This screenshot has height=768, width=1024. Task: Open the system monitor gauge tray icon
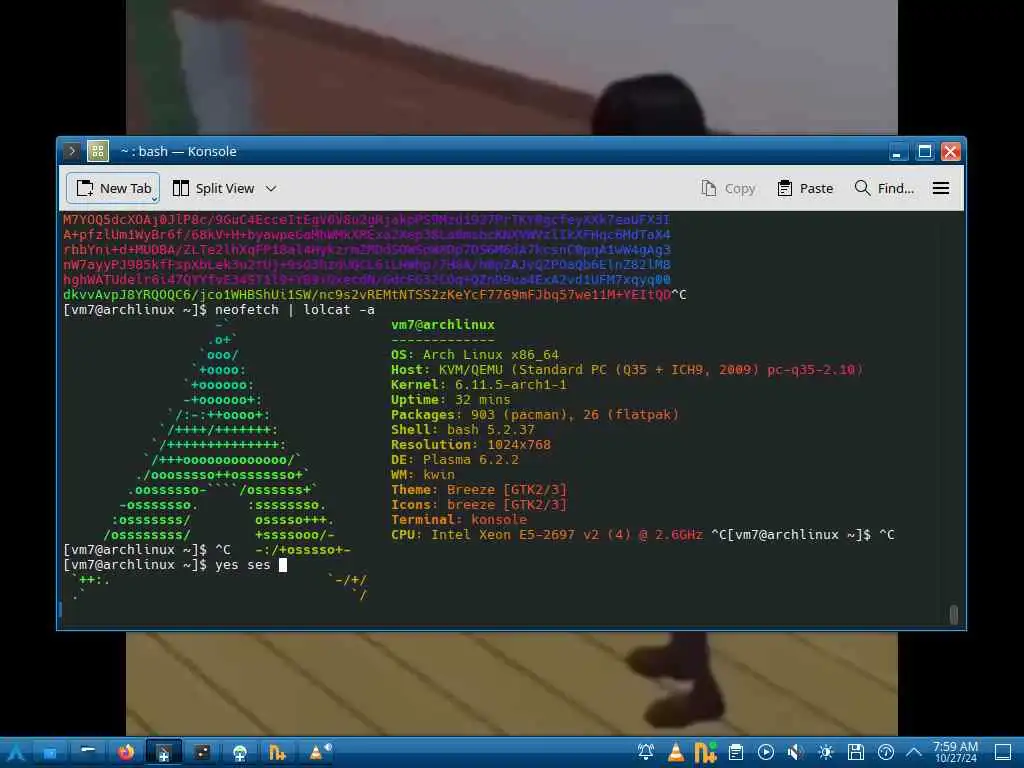click(886, 752)
